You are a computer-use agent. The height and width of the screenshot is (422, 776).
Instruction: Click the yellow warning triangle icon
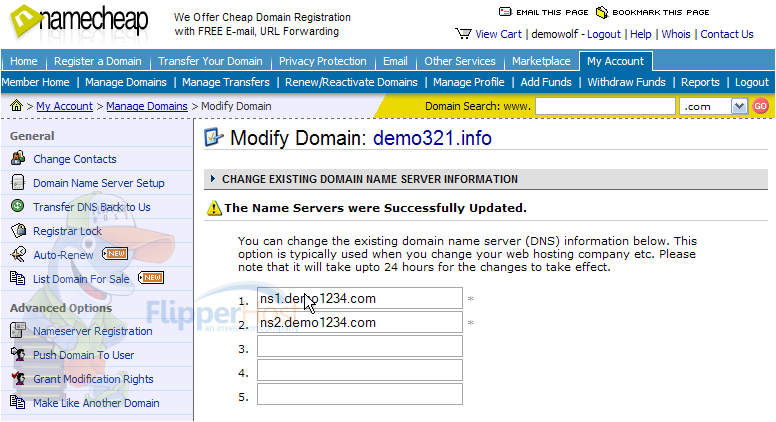point(214,208)
